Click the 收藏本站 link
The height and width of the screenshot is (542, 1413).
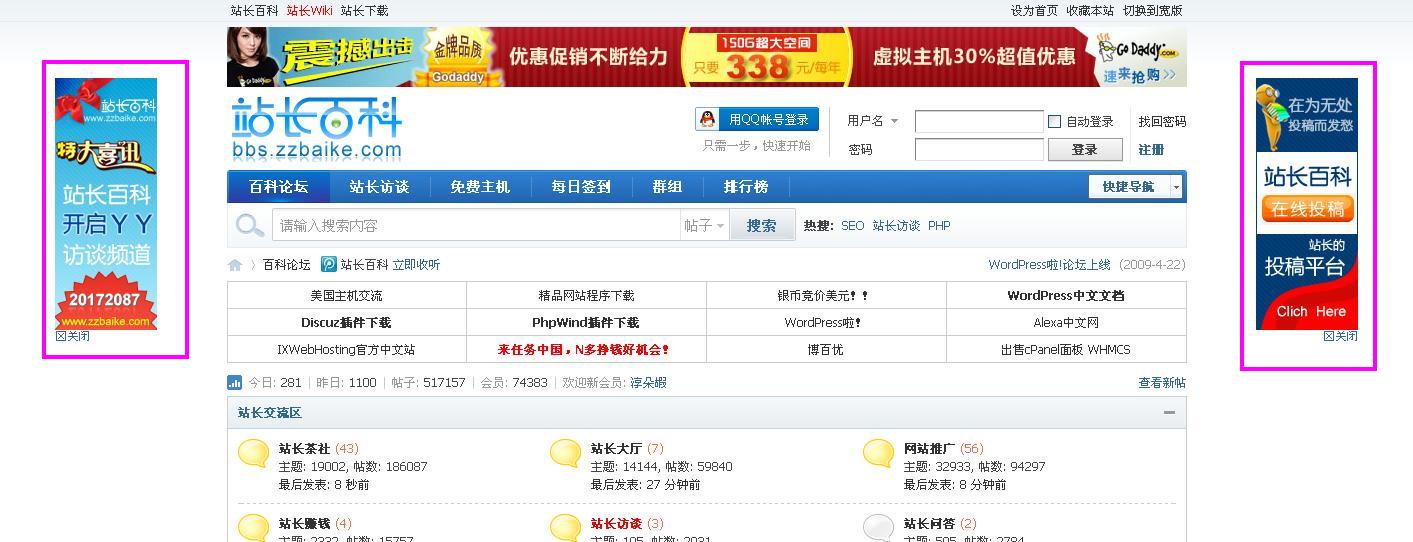point(1090,11)
